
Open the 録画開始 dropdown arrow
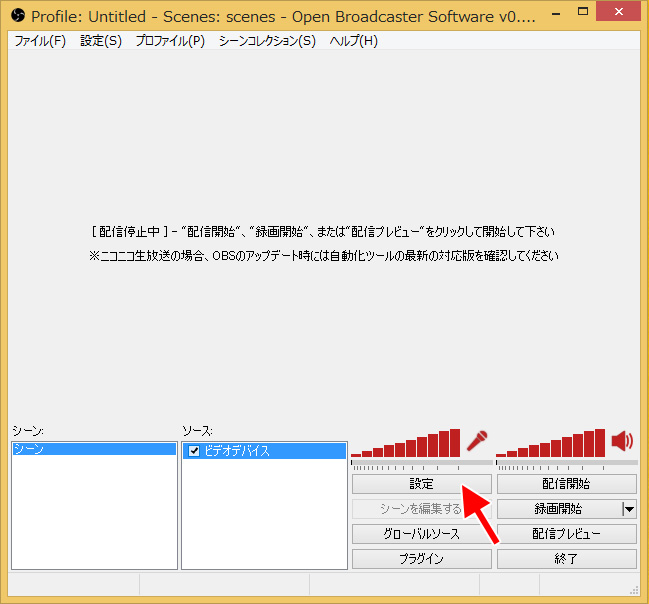[629, 509]
